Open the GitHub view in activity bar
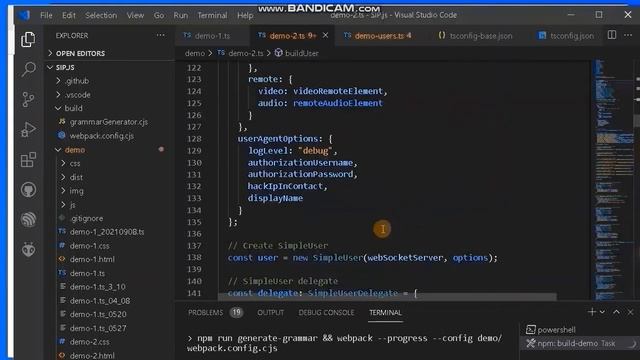 point(28,190)
